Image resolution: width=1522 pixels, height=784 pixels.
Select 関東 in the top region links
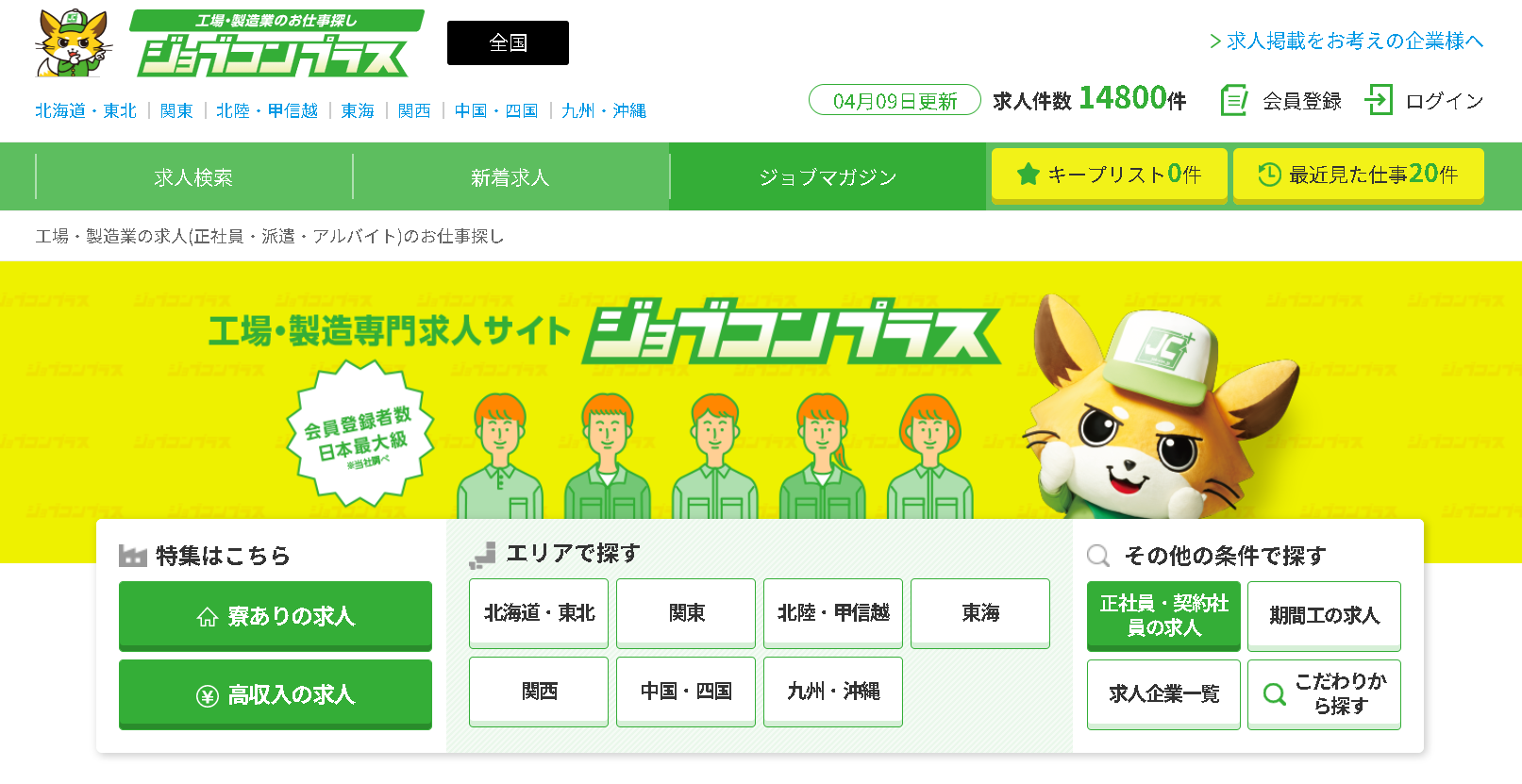point(176,111)
